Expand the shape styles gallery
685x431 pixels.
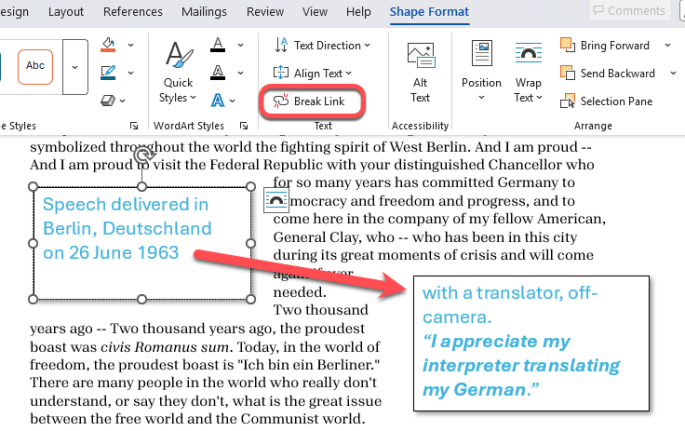click(75, 65)
